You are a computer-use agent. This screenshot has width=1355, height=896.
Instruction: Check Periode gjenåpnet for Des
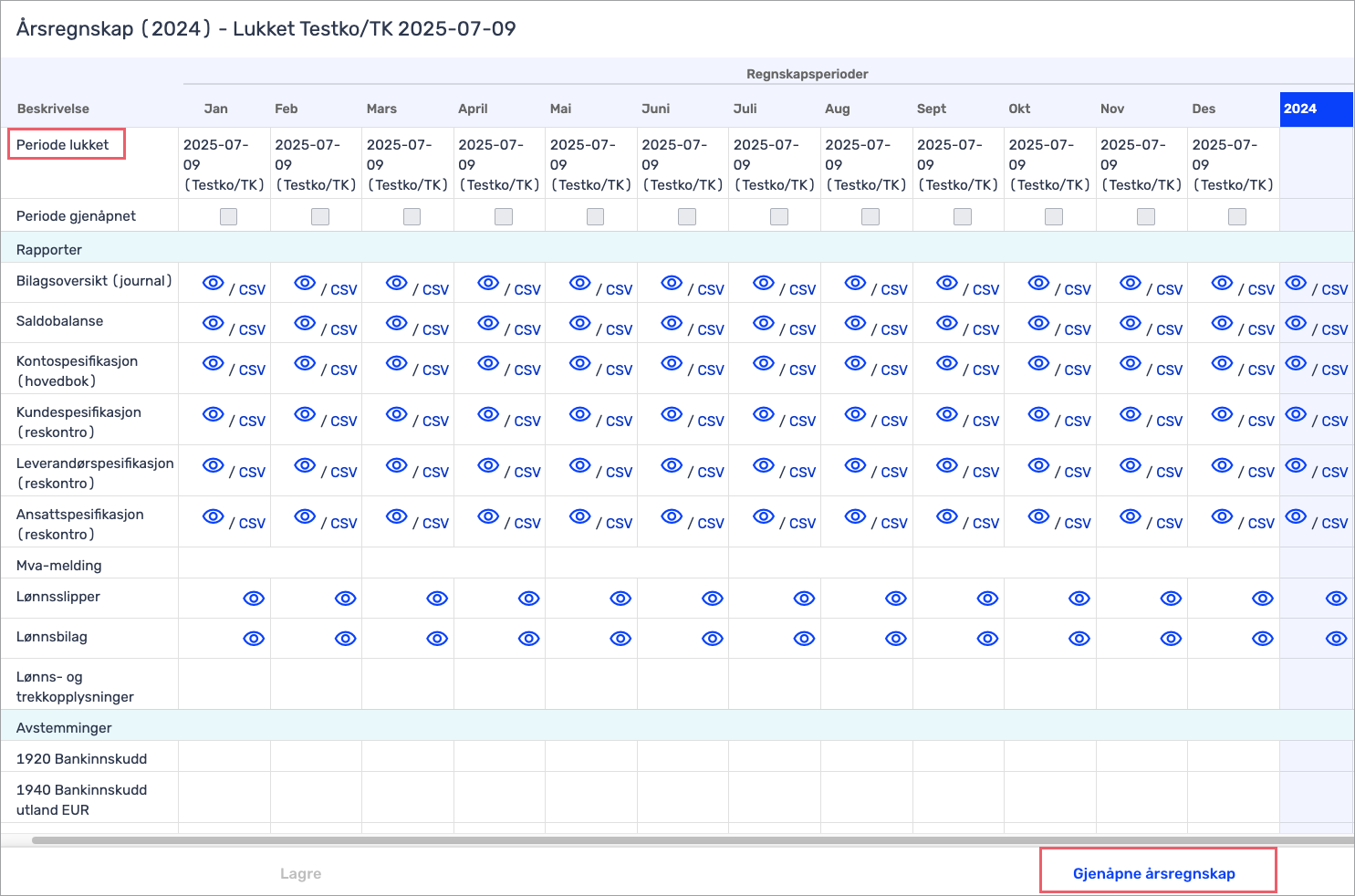pyautogui.click(x=1237, y=216)
